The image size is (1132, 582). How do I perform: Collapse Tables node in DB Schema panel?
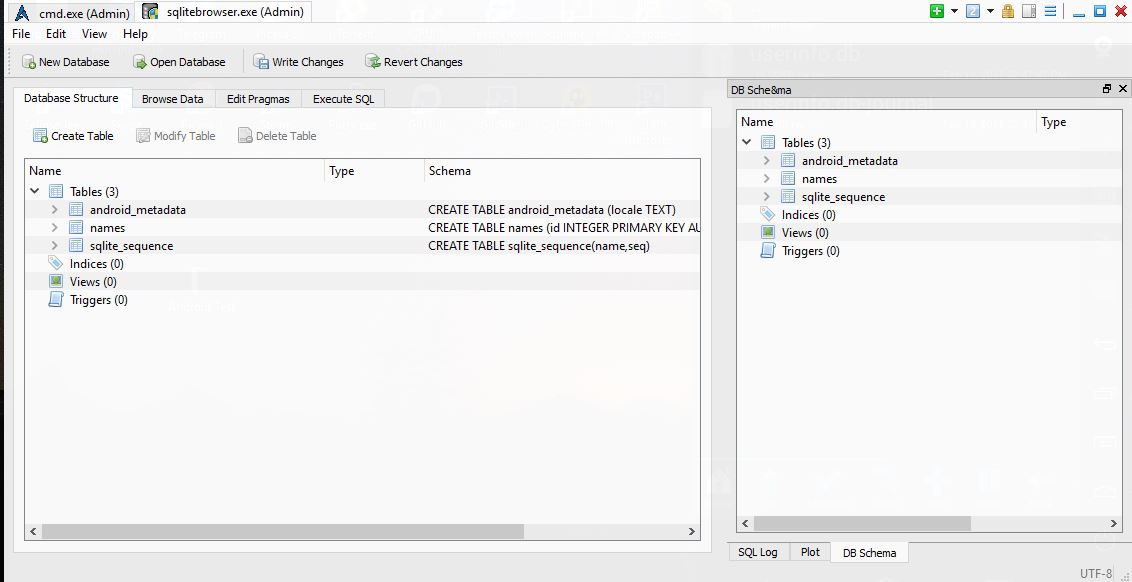(747, 143)
